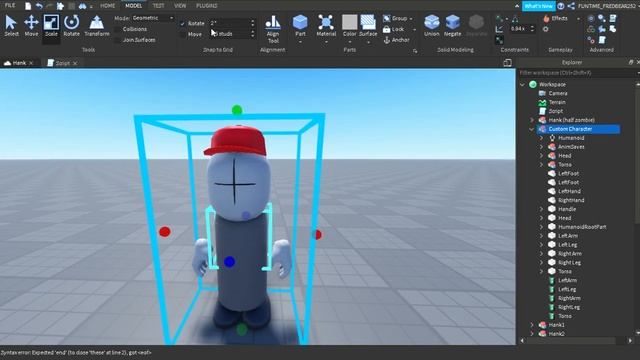Launch the Align Tool

click(273, 29)
